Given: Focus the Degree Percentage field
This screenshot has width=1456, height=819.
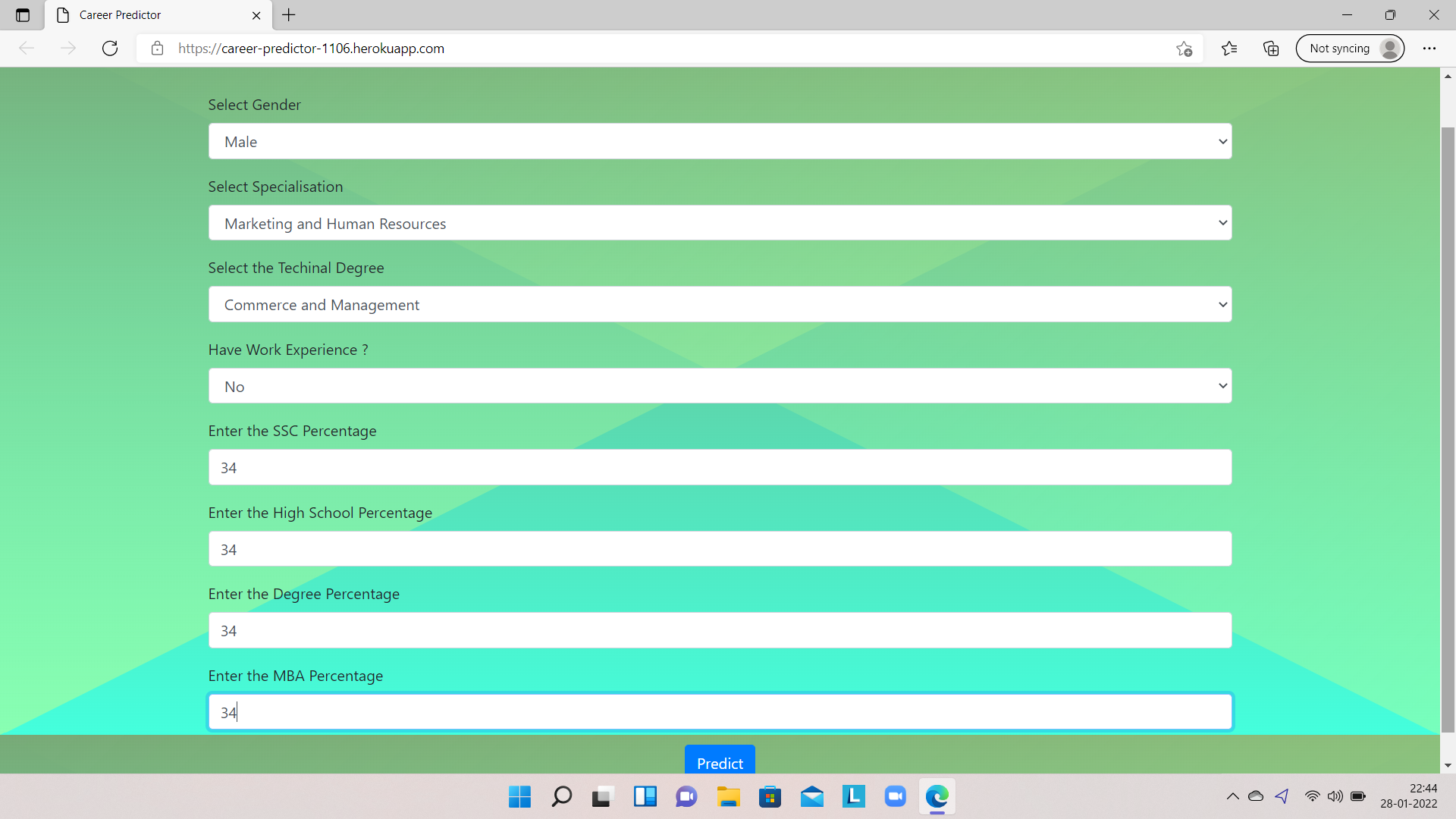Looking at the screenshot, I should coord(720,631).
